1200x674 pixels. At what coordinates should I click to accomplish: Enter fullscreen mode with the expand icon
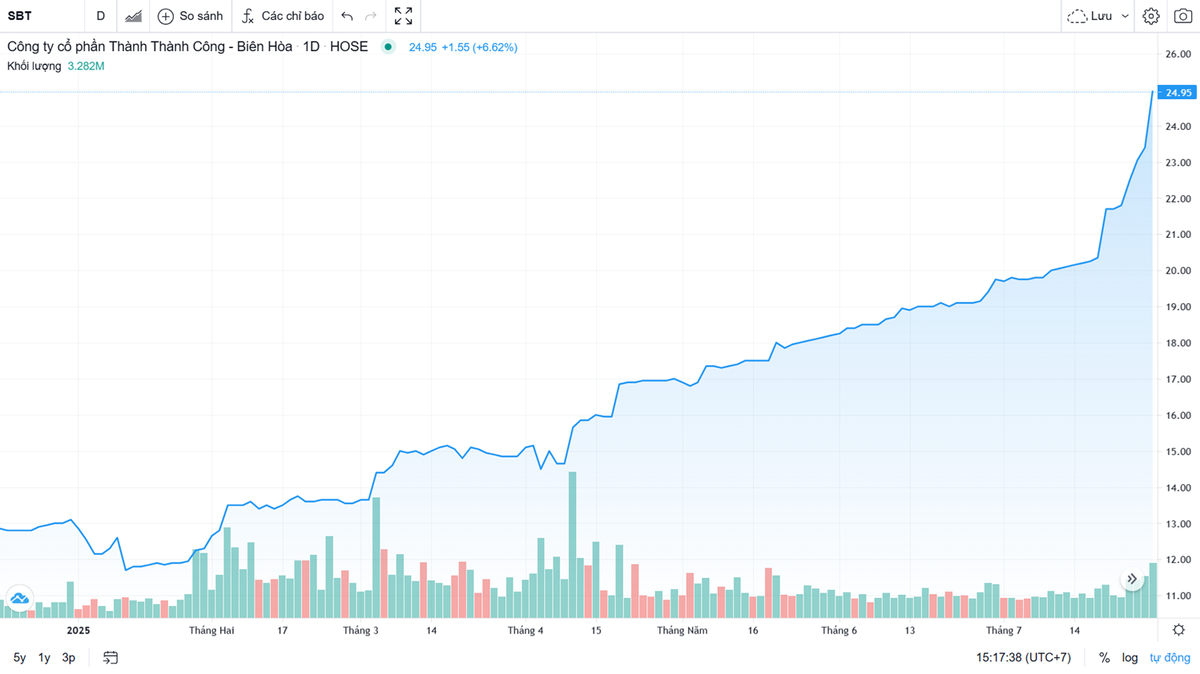403,16
